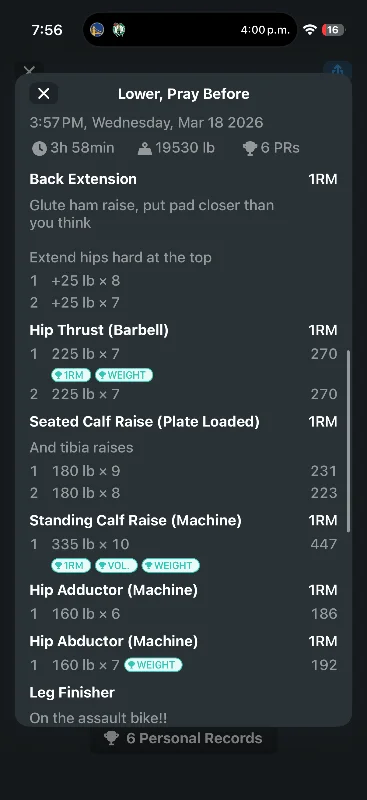Screen dimensions: 367x800
Task: Select the 335 lb × 10 set row
Action: click(x=183, y=544)
